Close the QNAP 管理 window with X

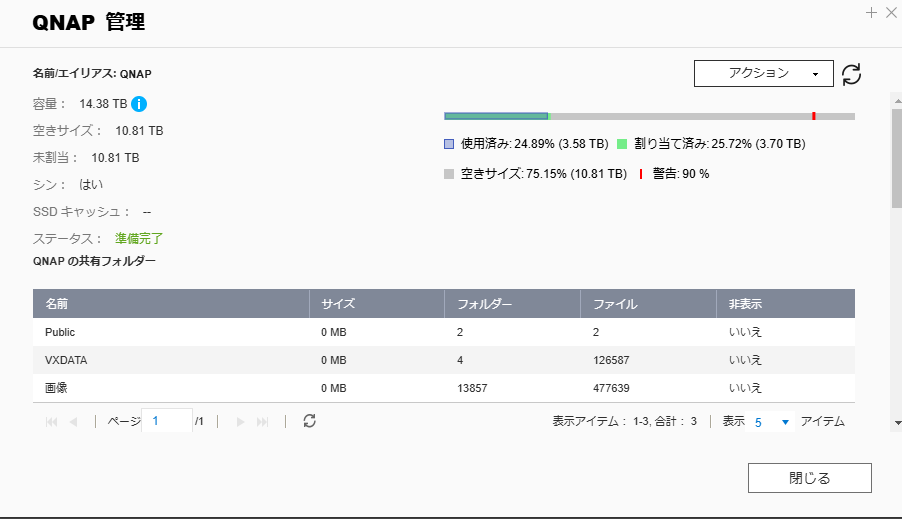pyautogui.click(x=891, y=13)
